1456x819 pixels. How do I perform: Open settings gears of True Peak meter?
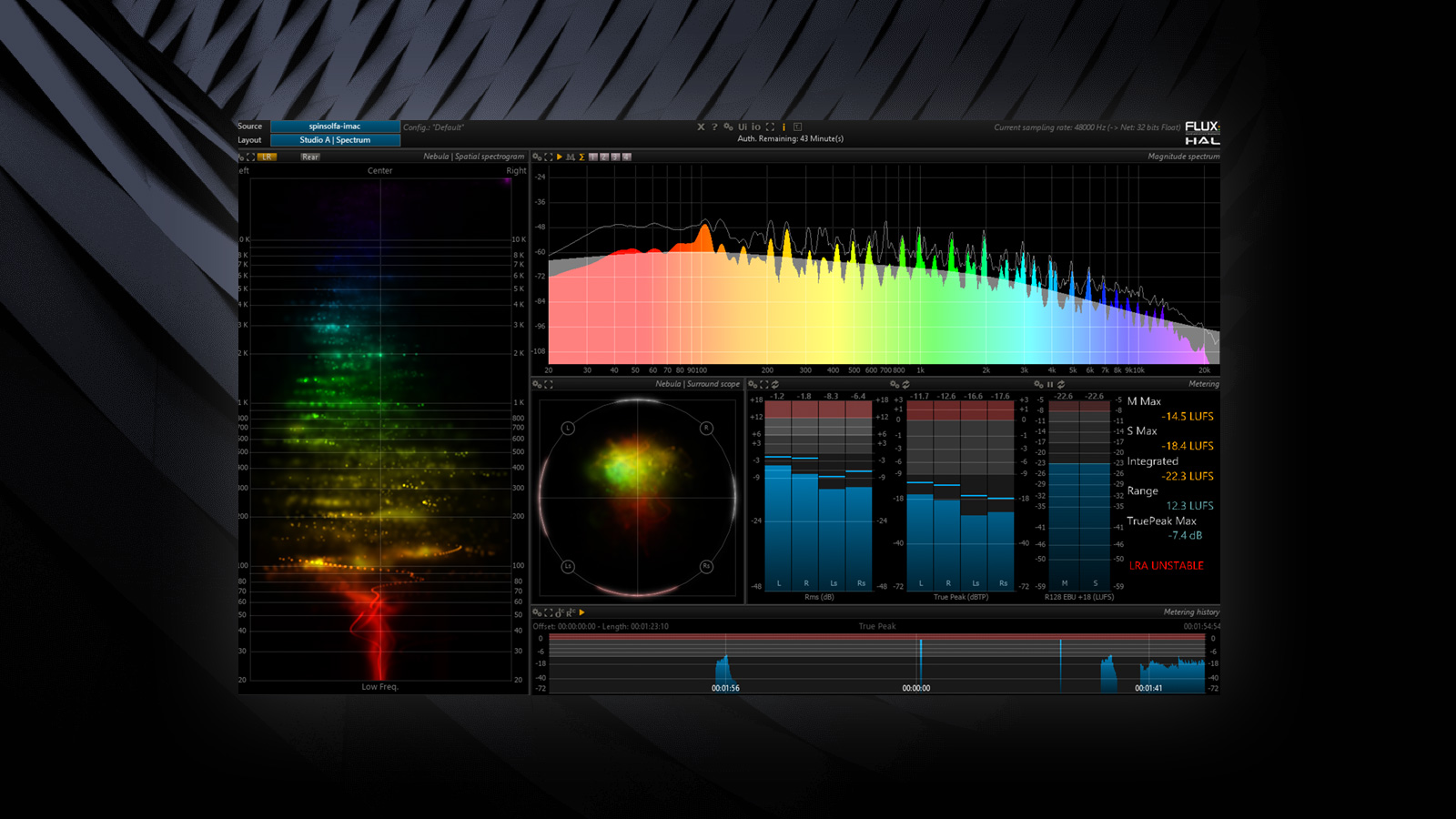(x=895, y=384)
